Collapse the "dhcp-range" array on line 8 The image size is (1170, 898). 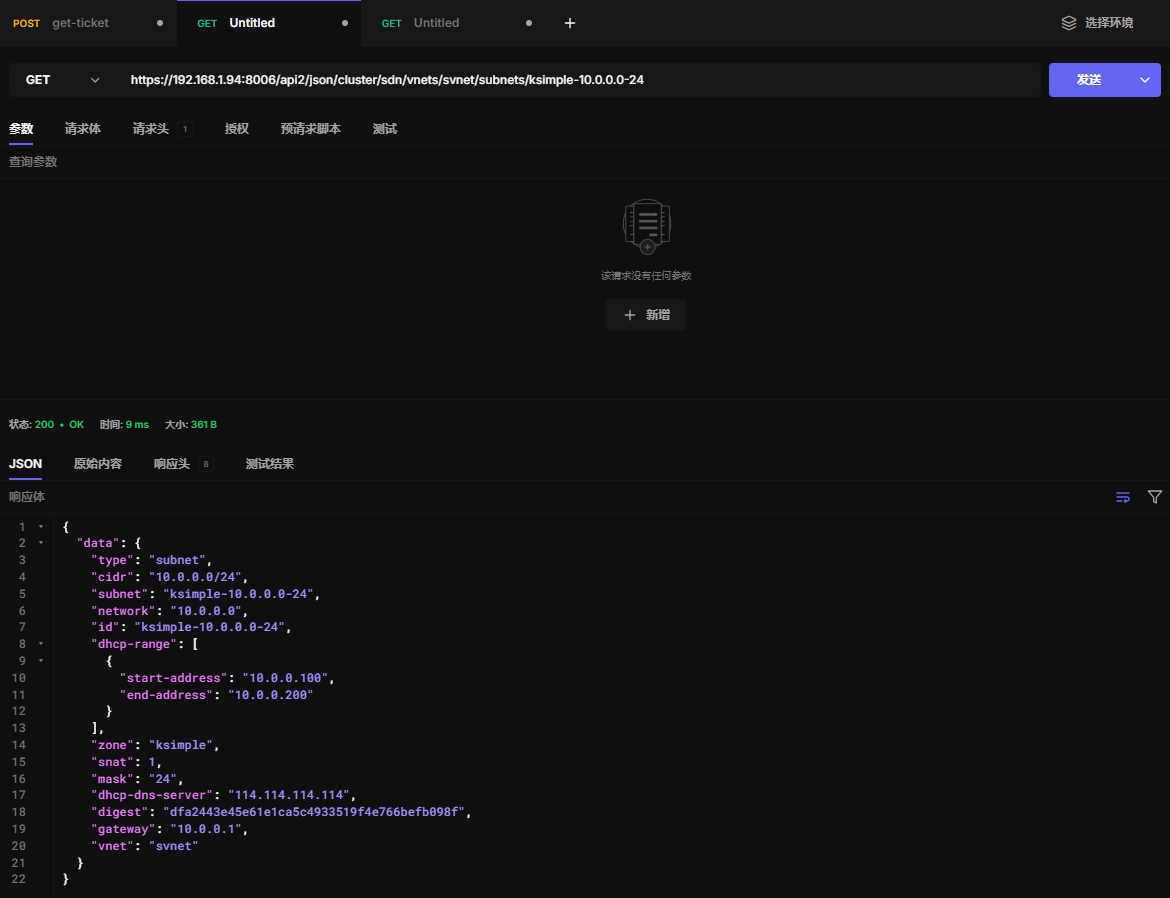point(41,645)
